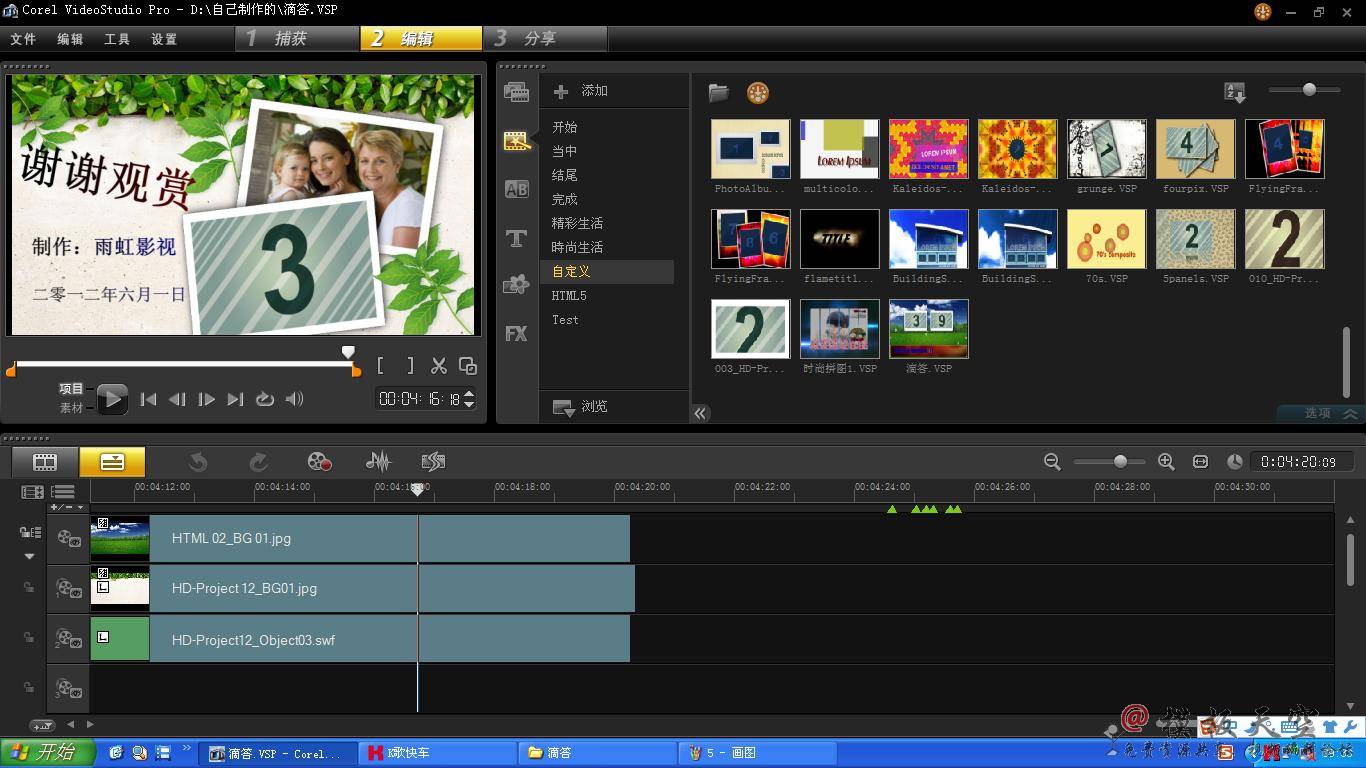
Task: Select the 开始 category
Action: point(565,127)
